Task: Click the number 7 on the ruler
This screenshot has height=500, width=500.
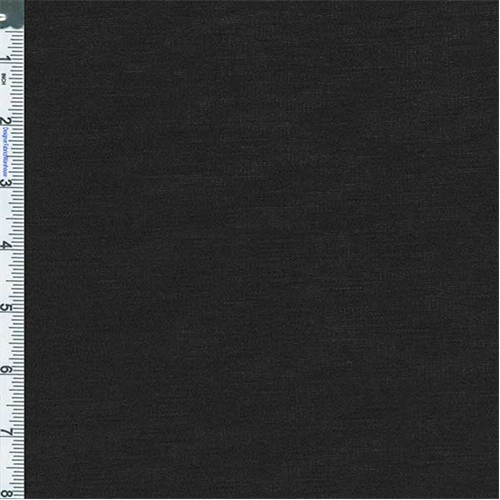Action: click(x=6, y=432)
